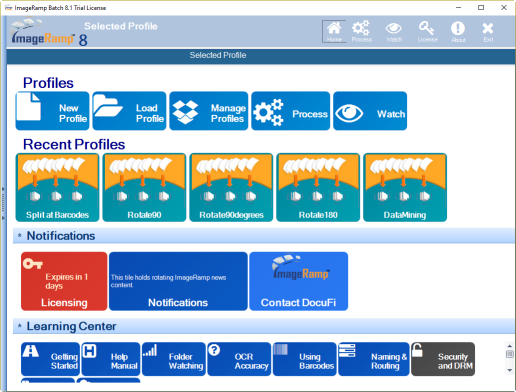The width and height of the screenshot is (516, 392).
Task: Click the Process gears toolbar icon
Action: coord(362,32)
